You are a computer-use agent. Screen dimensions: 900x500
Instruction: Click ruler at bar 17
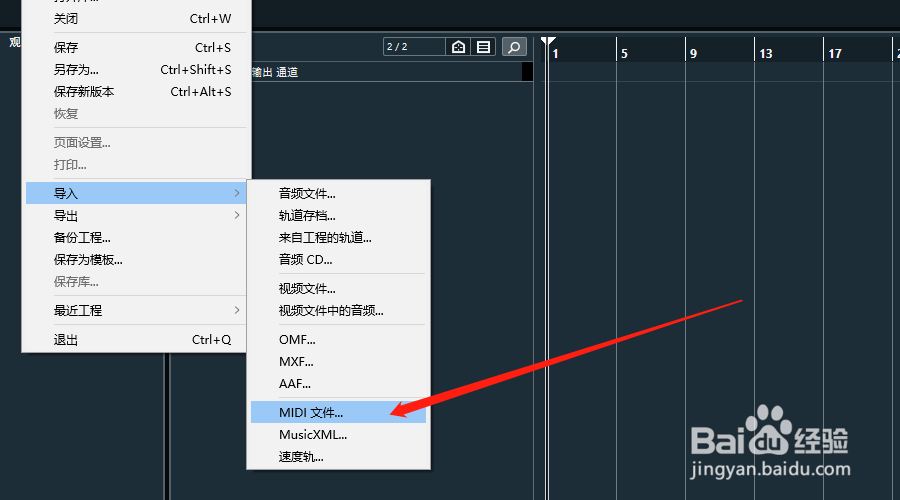point(835,53)
